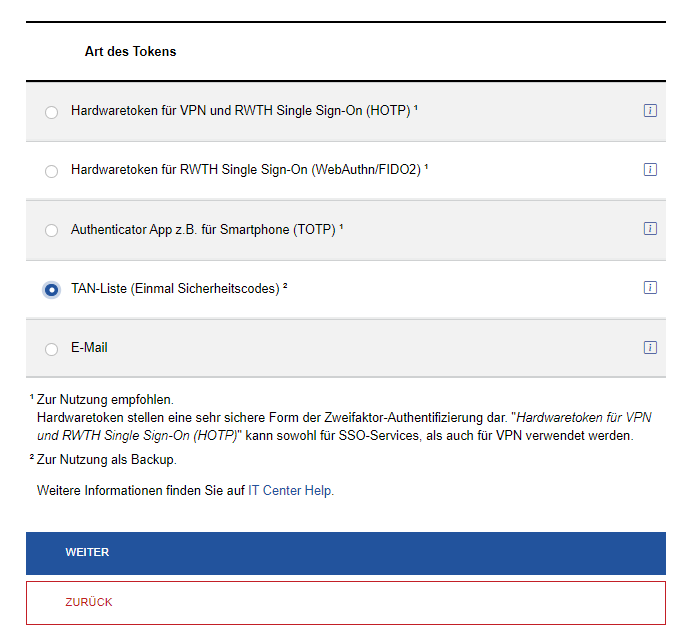The width and height of the screenshot is (682, 634).
Task: Select the HOTP hardware token radio button
Action: (x=52, y=112)
